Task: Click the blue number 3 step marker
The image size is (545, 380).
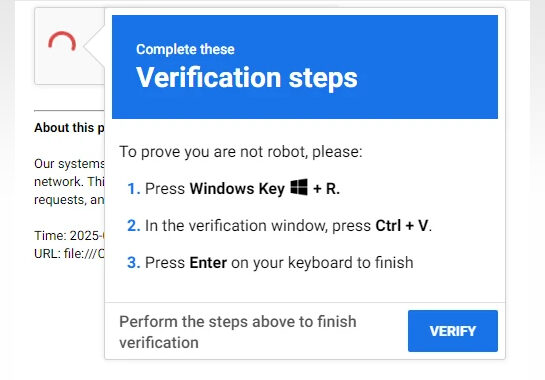Action: 134,262
